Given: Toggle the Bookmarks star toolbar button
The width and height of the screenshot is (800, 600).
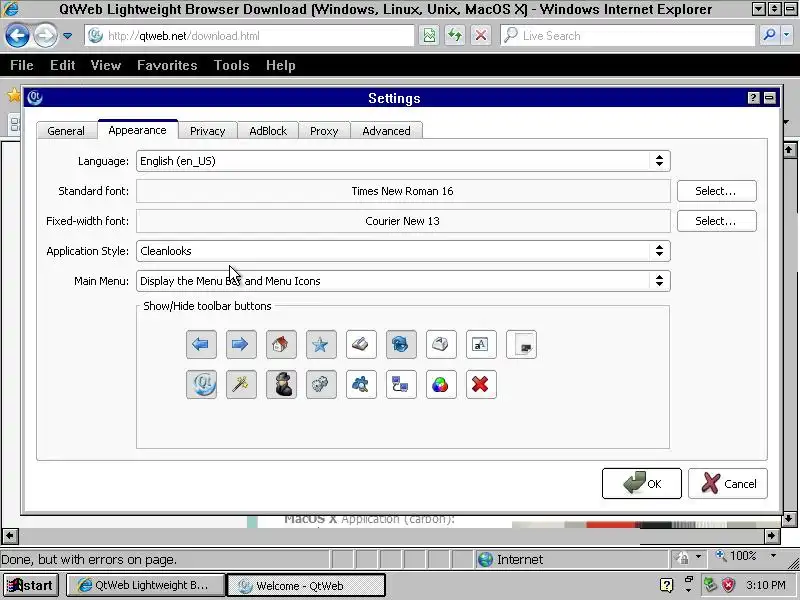Looking at the screenshot, I should click(321, 344).
